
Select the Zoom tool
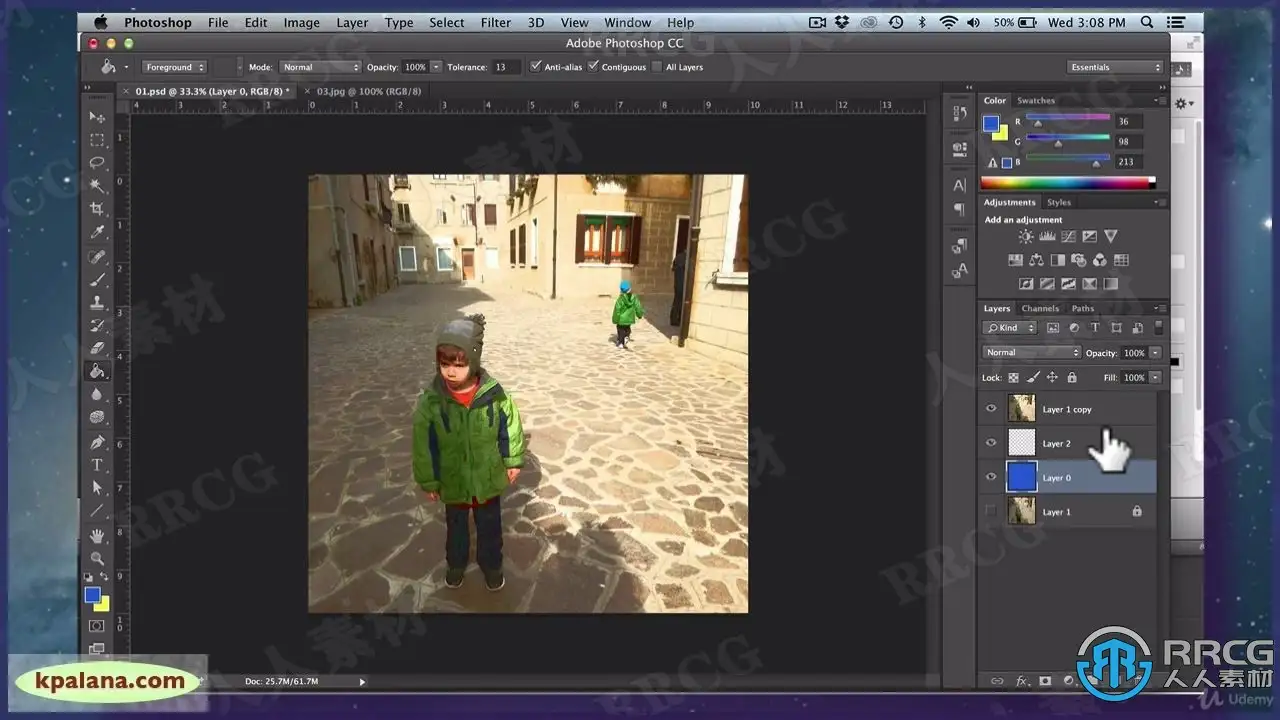tap(97, 558)
